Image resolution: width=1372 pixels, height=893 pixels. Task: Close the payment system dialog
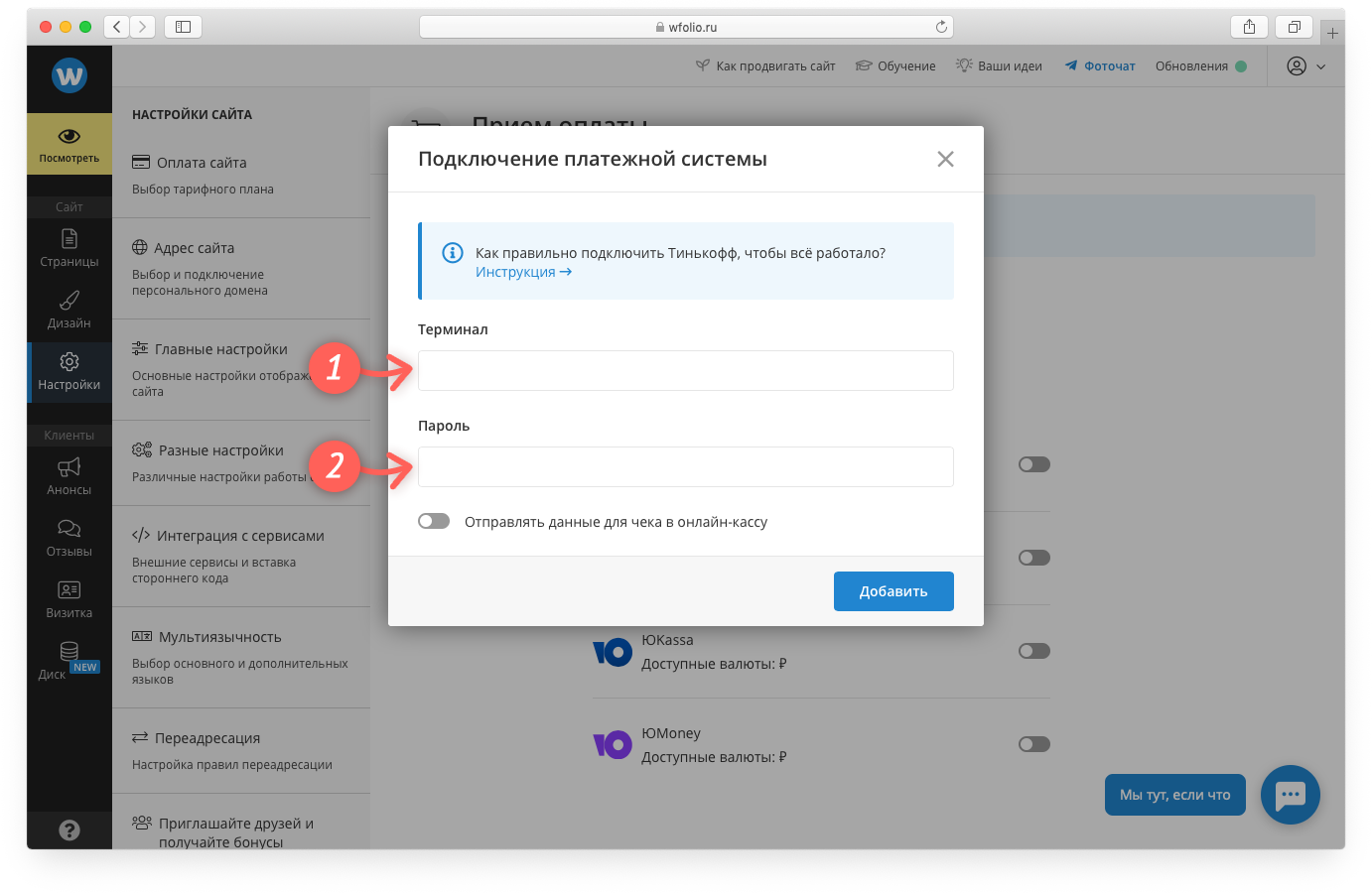pos(946,159)
